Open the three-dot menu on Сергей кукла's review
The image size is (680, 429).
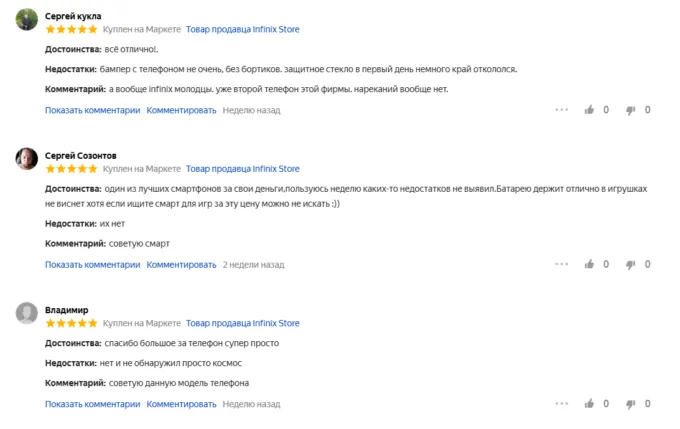click(x=561, y=110)
